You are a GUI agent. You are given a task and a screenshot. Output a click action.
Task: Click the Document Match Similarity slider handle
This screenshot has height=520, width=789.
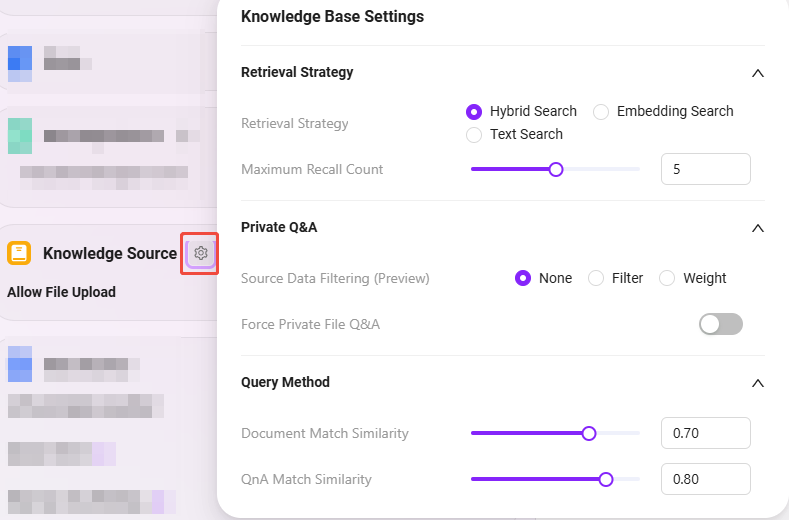tap(589, 433)
